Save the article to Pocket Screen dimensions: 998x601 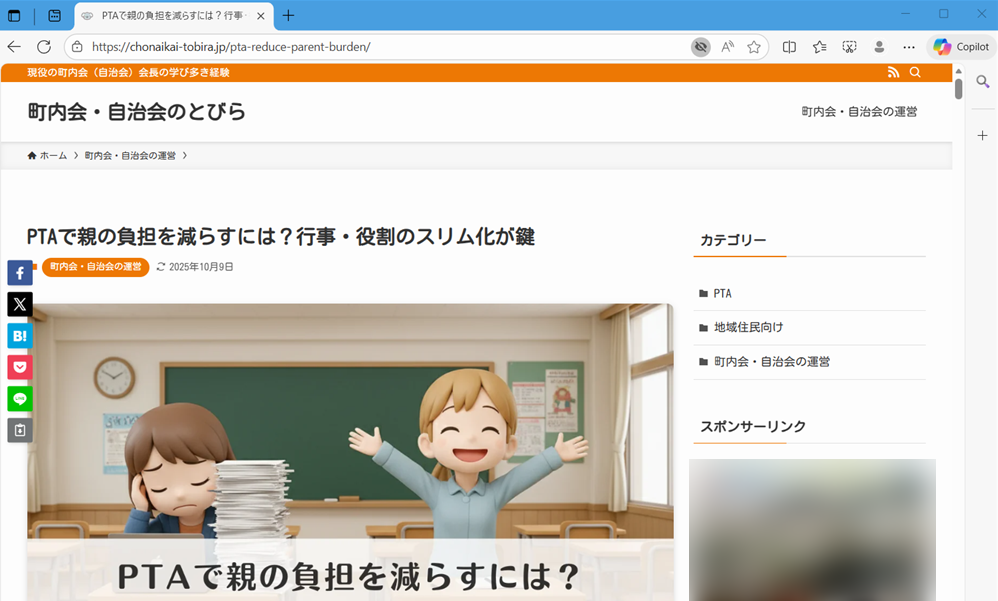(19, 367)
